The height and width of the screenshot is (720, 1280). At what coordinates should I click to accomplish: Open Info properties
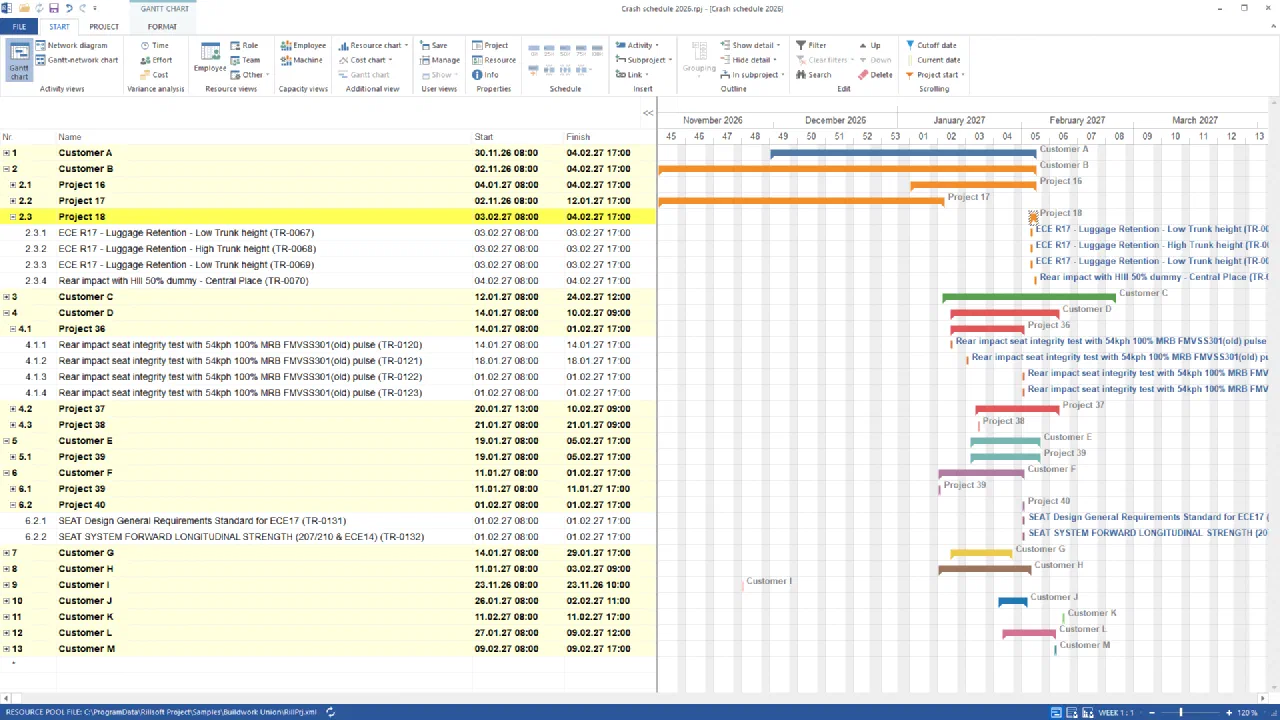tap(485, 75)
